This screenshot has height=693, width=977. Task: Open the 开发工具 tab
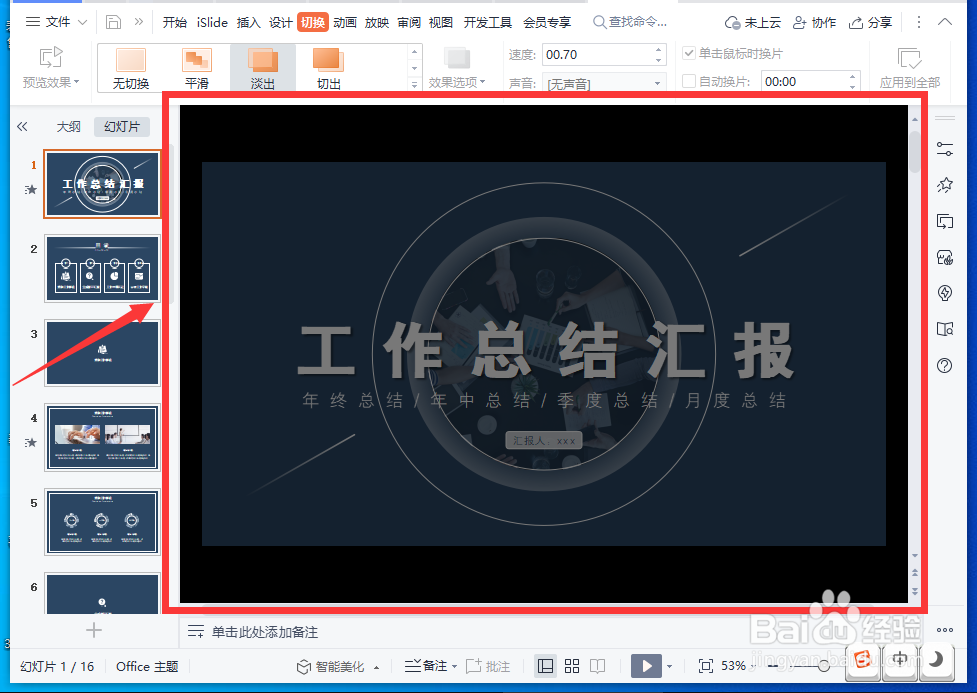coord(487,22)
